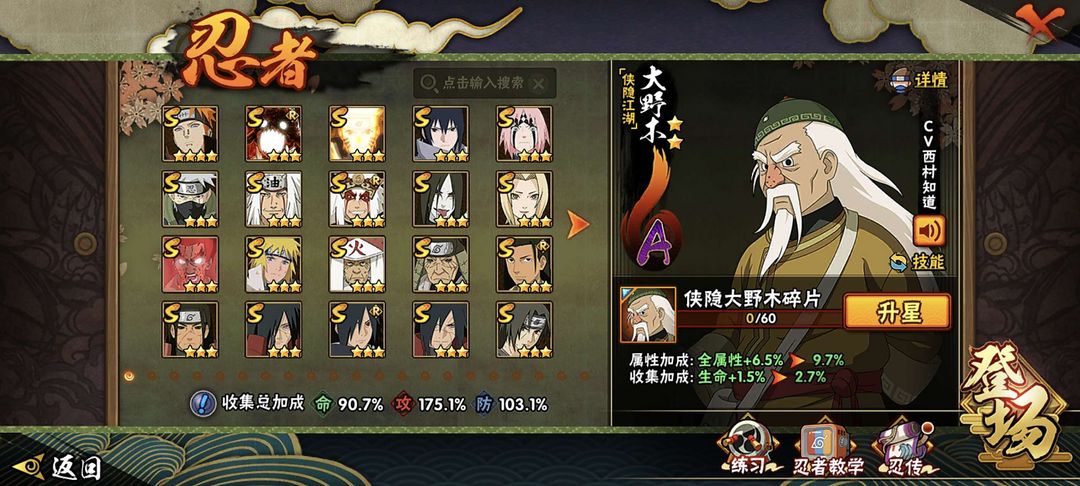Select pink-haired Sakura ninja portrait
This screenshot has height=486, width=1080.
tap(524, 134)
